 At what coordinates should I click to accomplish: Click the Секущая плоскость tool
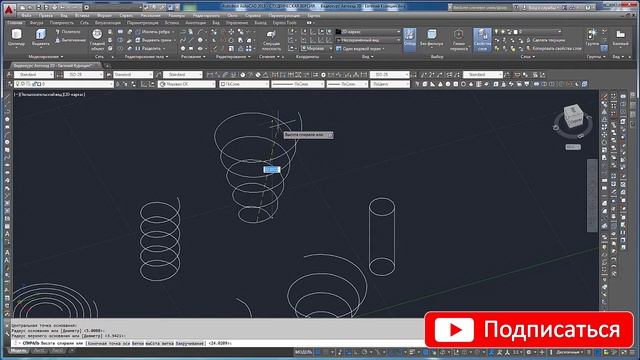pos(271,40)
